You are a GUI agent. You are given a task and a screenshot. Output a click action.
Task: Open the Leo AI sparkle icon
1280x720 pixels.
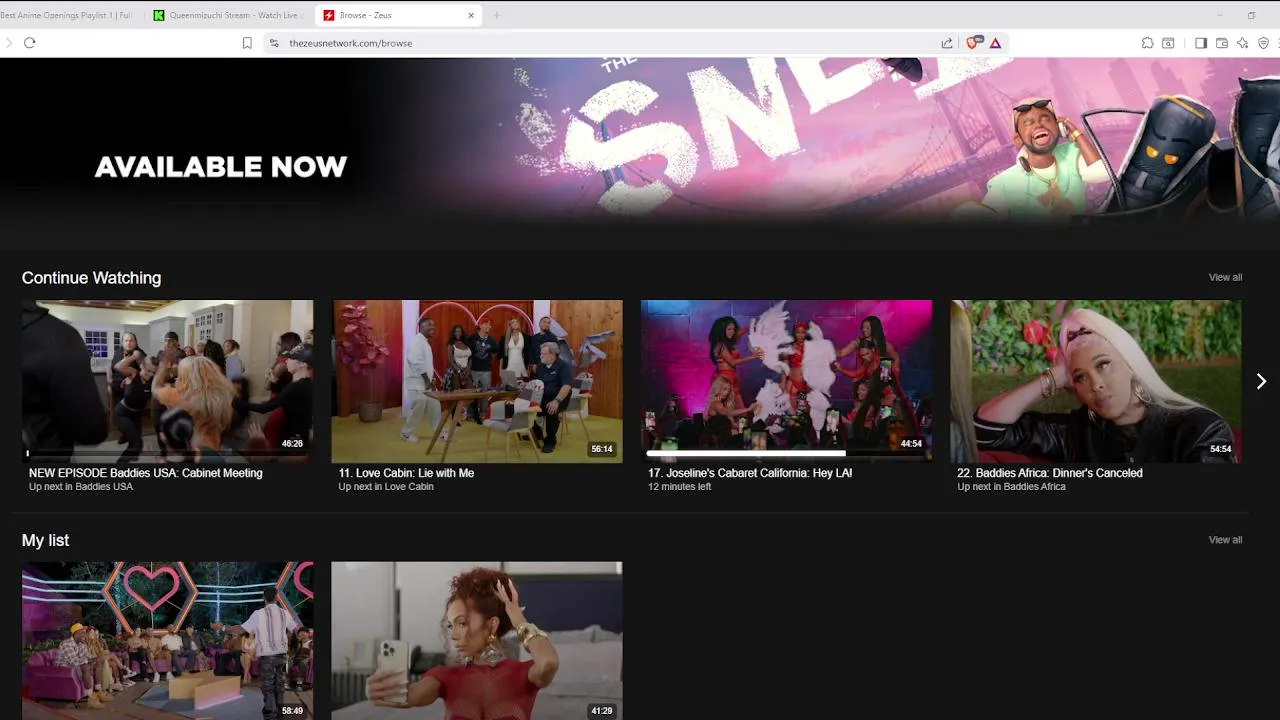1242,43
